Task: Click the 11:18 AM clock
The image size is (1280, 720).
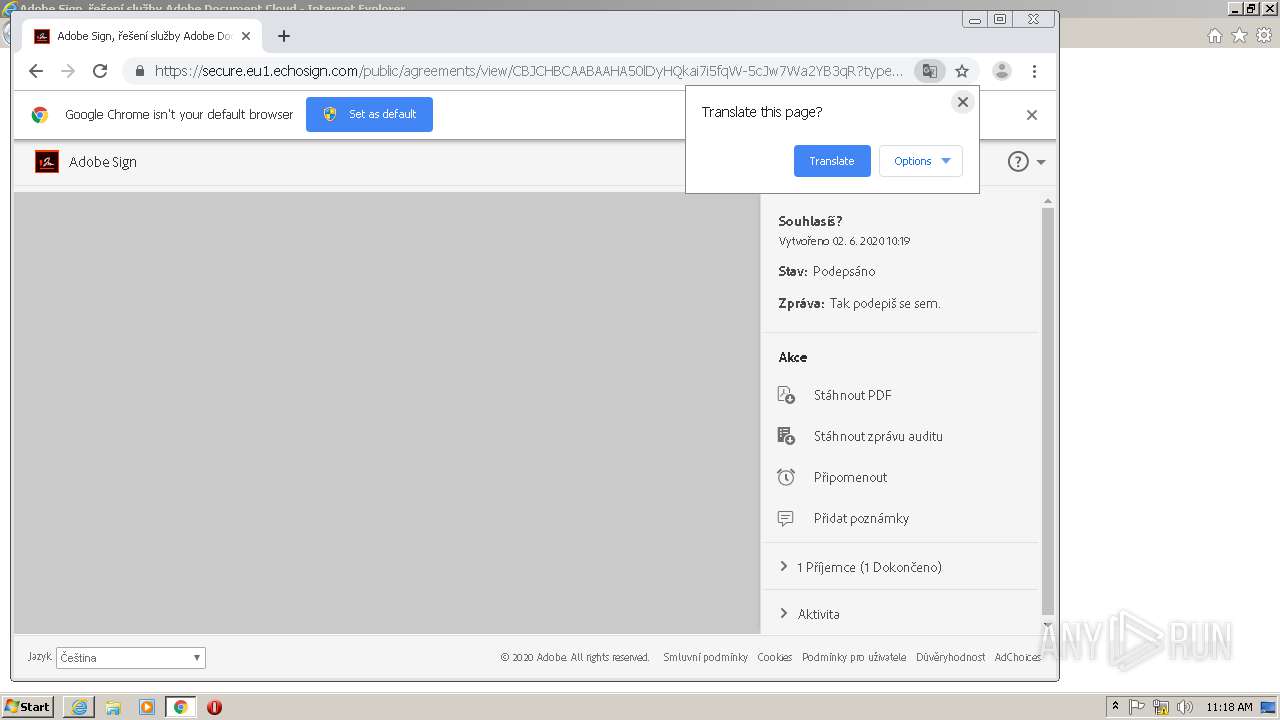Action: tap(1229, 707)
